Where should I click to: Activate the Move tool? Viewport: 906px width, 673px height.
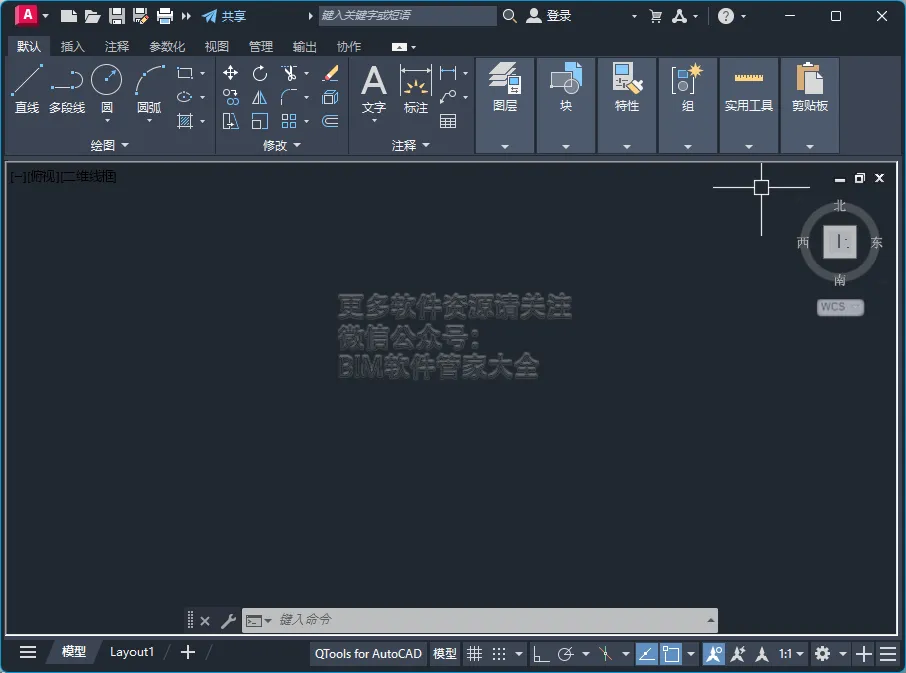(231, 73)
